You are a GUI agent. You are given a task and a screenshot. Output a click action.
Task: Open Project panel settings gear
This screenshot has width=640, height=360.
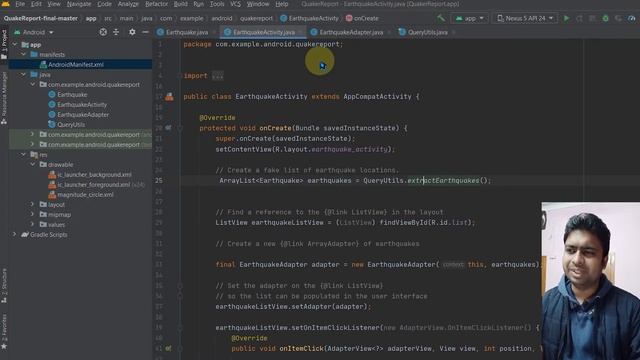click(132, 32)
